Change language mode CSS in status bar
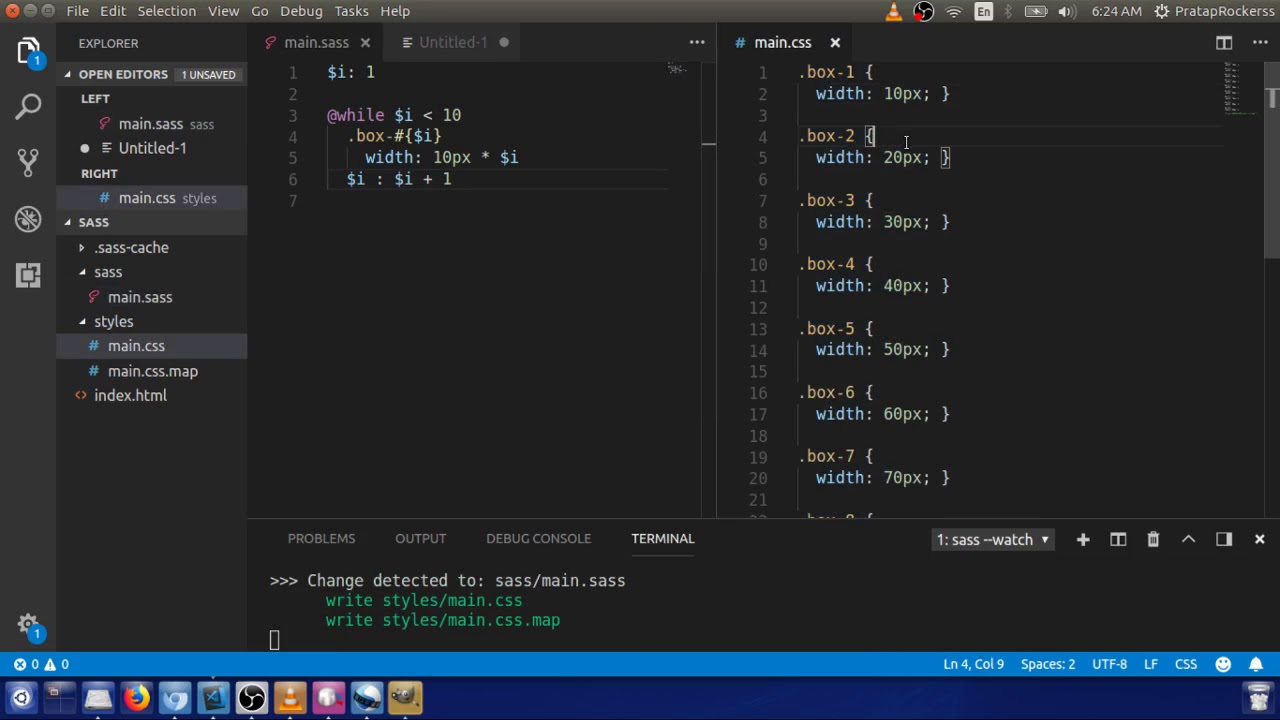The height and width of the screenshot is (720, 1280). click(1186, 664)
